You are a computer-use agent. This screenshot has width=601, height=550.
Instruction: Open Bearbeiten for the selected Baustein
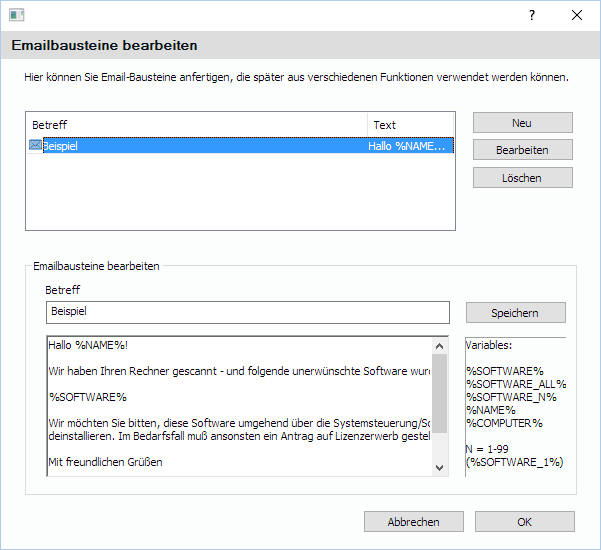point(522,150)
